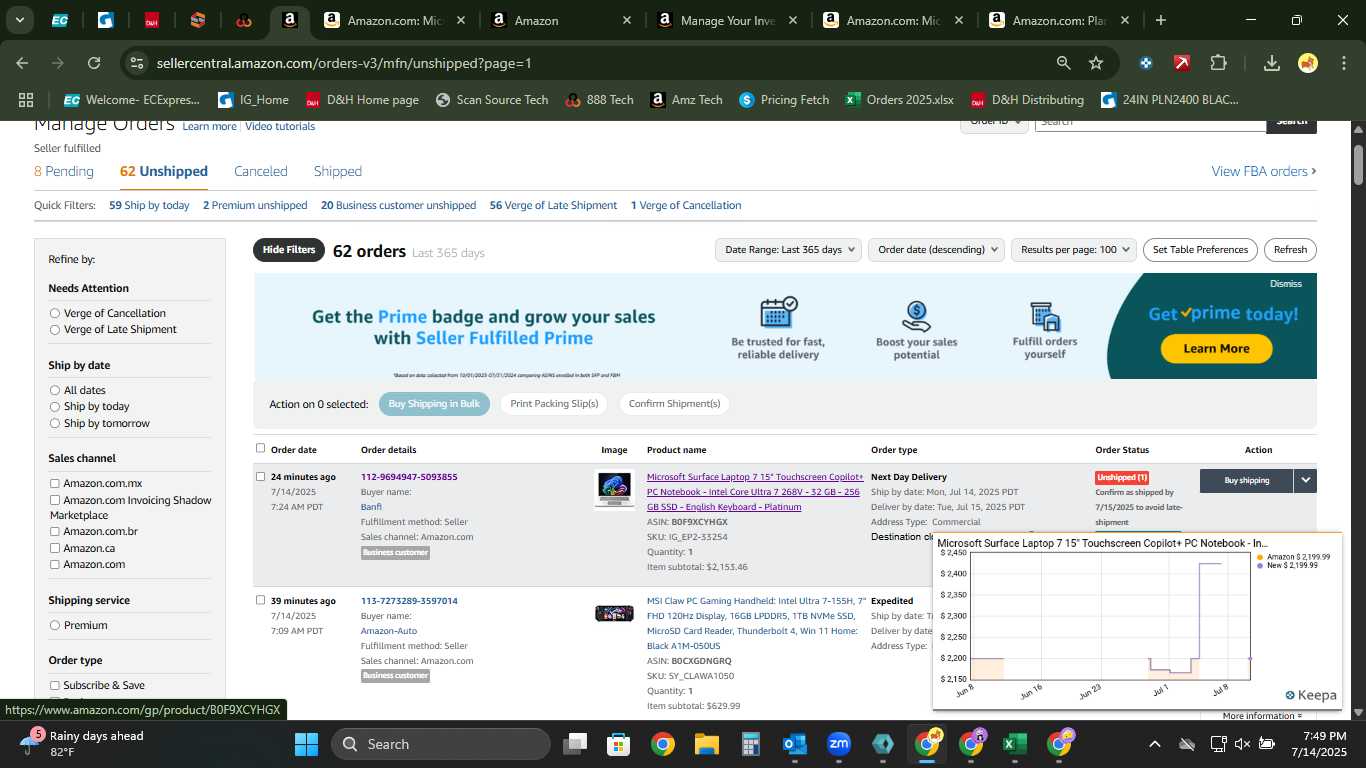Open 888 Tech bookmark

tap(599, 100)
